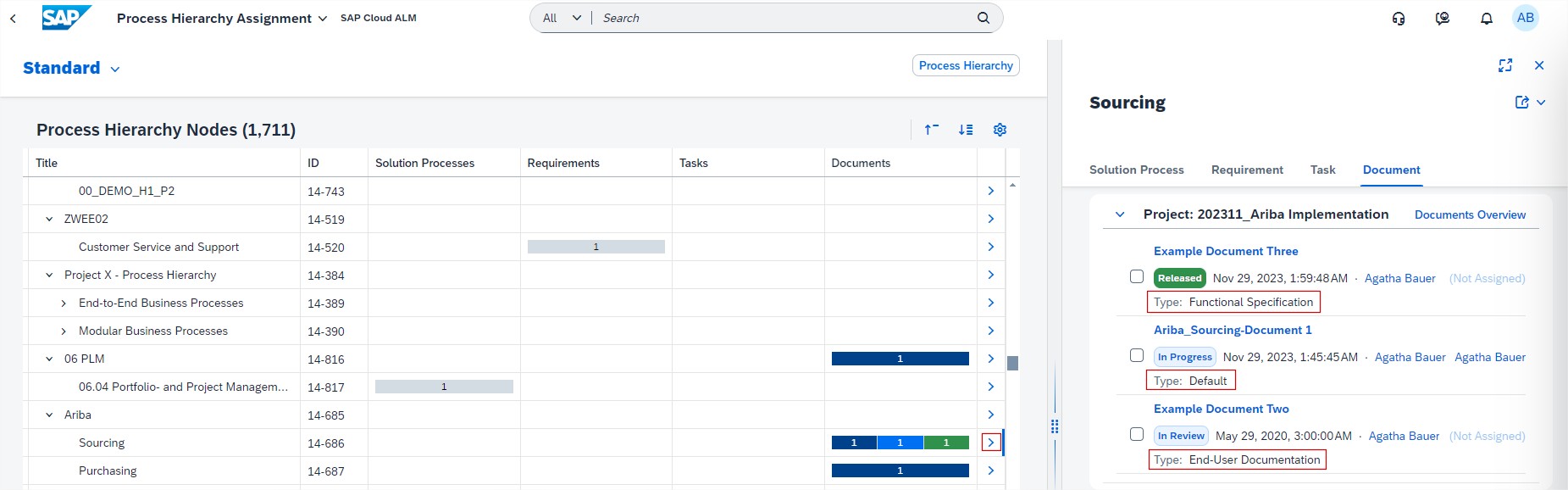Click in the Search input field
Viewport: 1568px width, 490px height.
tap(784, 18)
